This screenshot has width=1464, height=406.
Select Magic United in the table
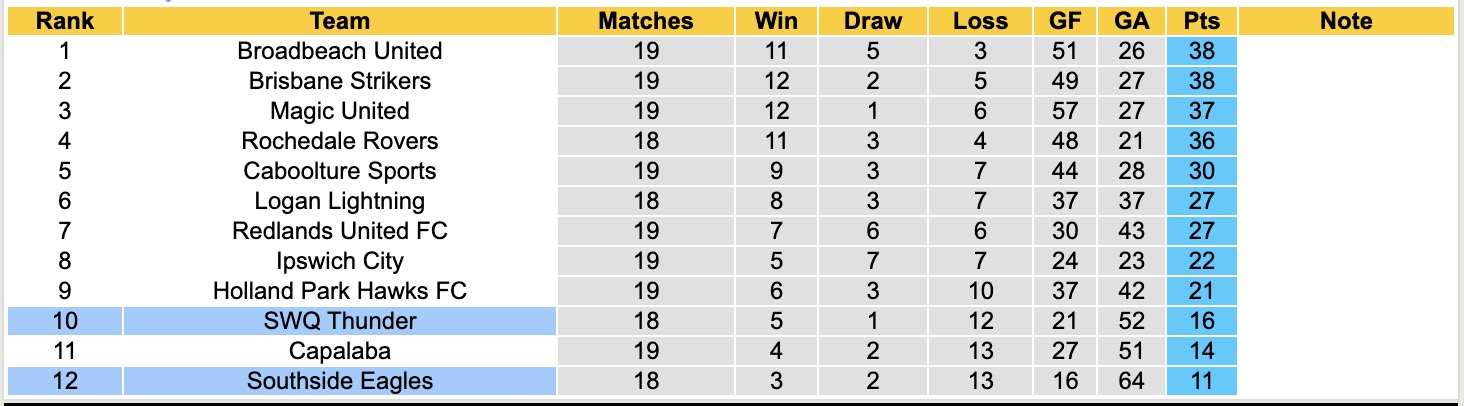(340, 111)
